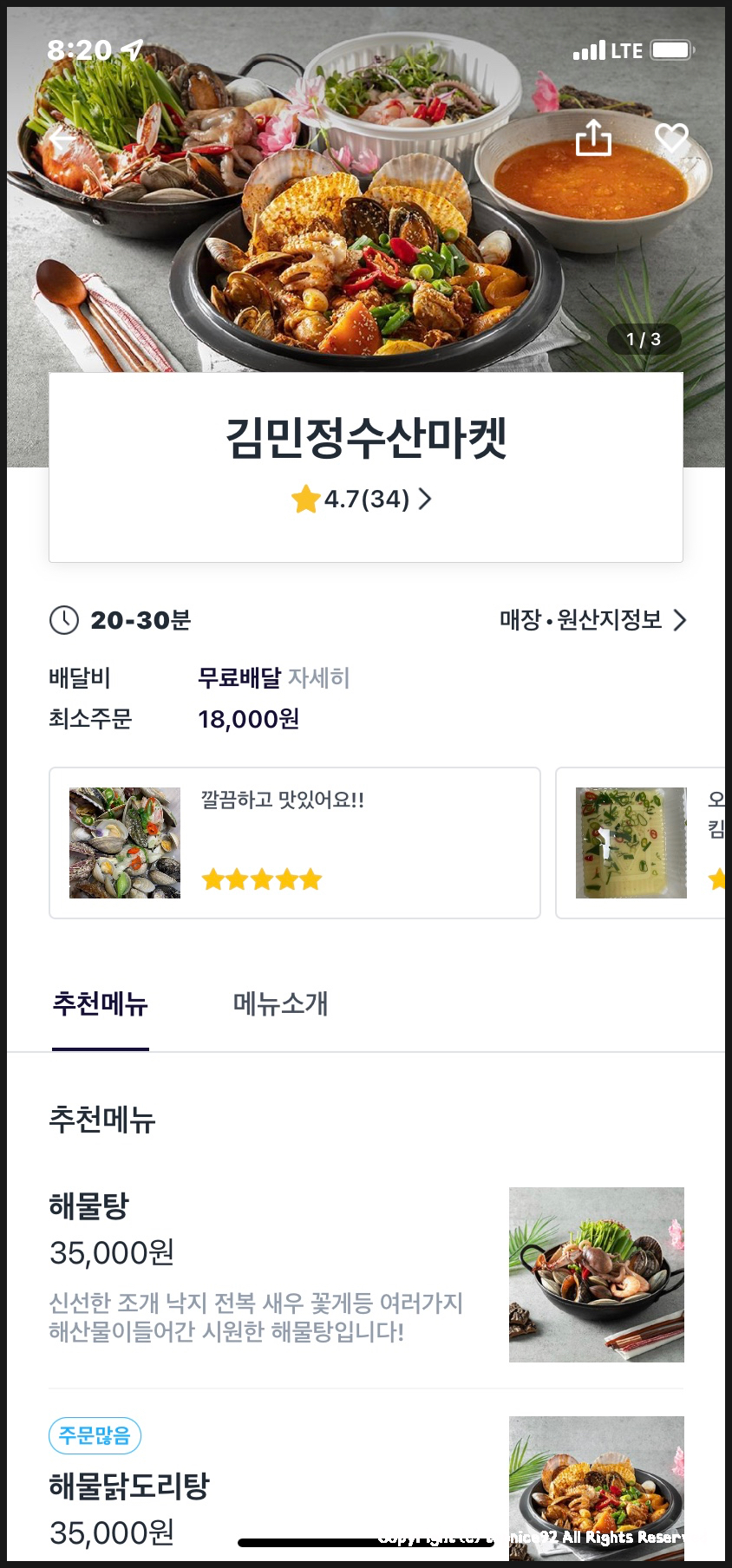Tap the 주문많음 badge
Screen dimensions: 732x1568
95,1436
